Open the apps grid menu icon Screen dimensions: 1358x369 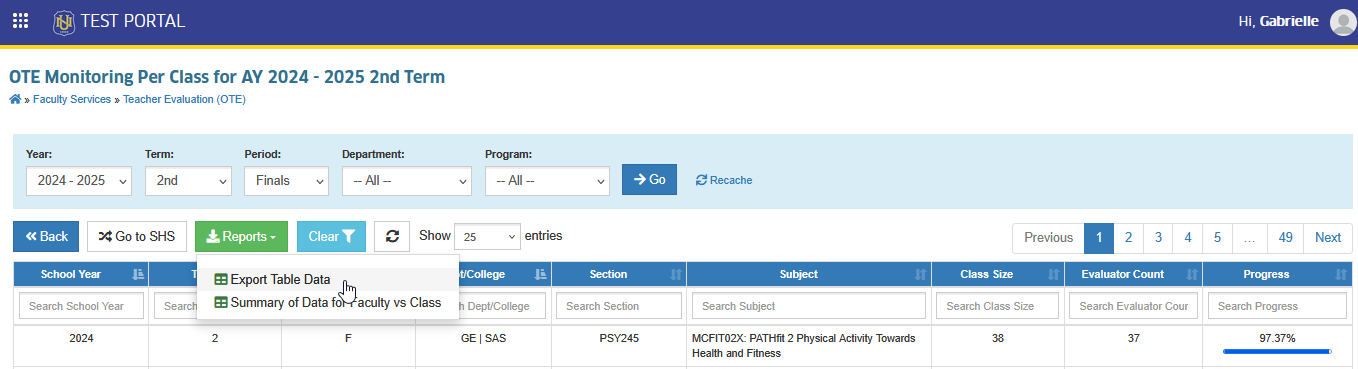click(x=20, y=21)
